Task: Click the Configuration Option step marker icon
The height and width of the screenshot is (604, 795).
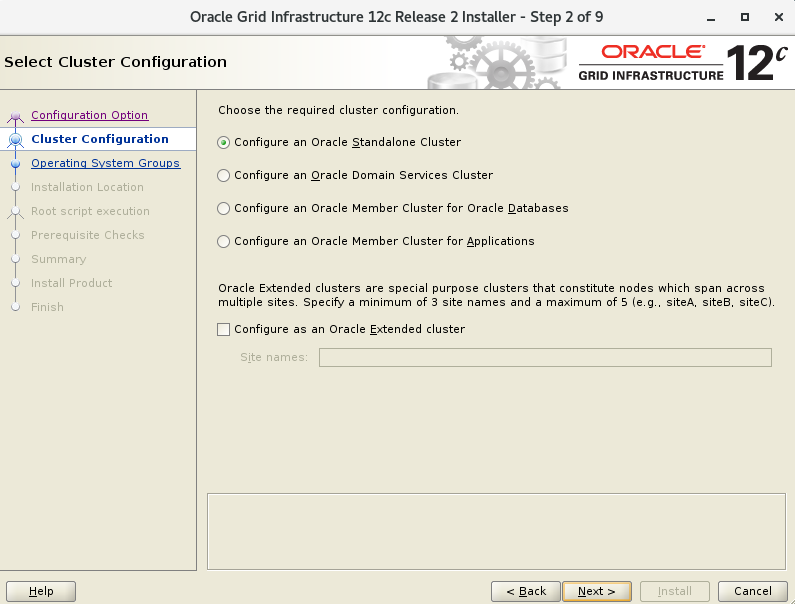Action: point(16,117)
